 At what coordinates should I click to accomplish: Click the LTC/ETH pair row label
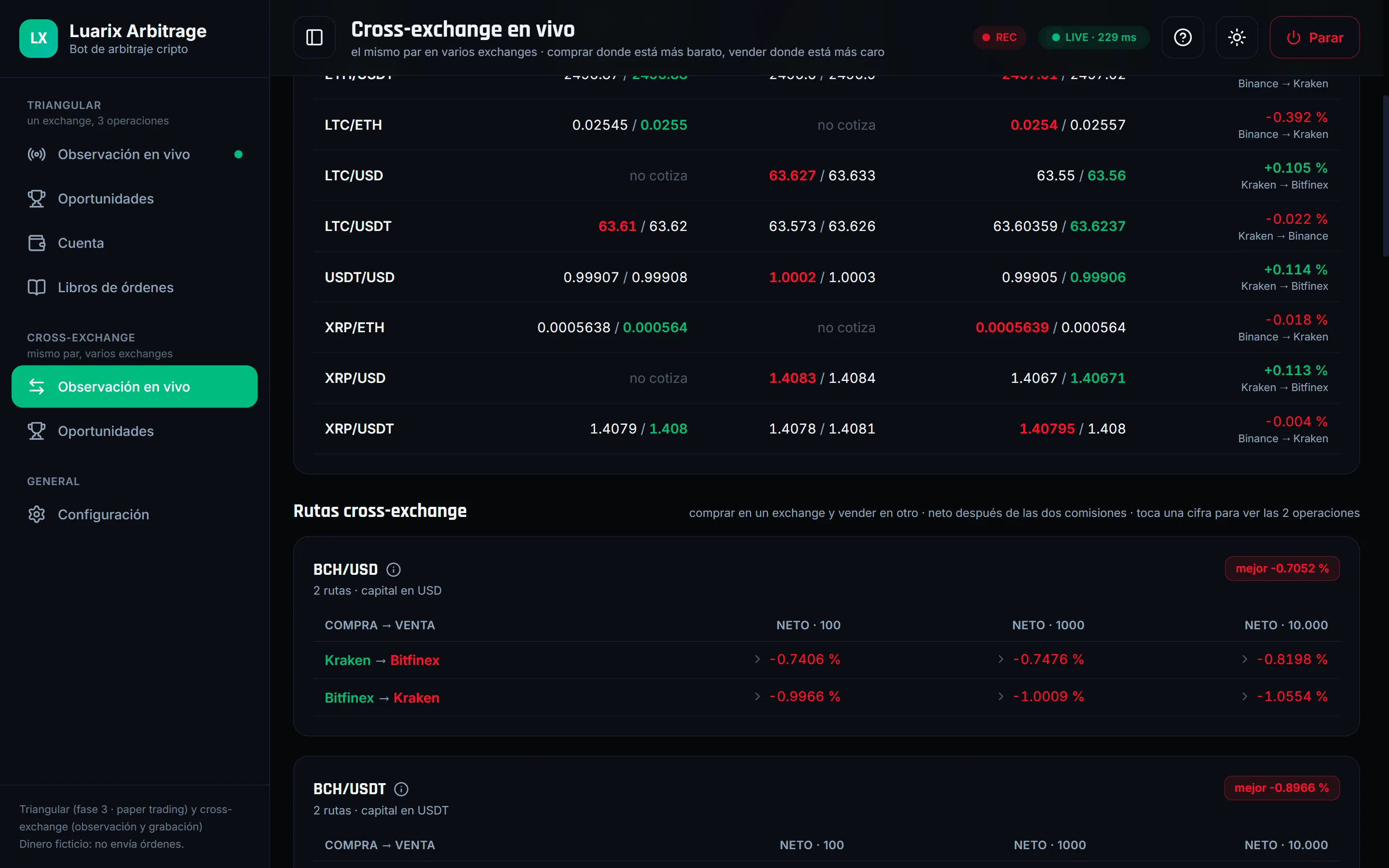point(353,124)
